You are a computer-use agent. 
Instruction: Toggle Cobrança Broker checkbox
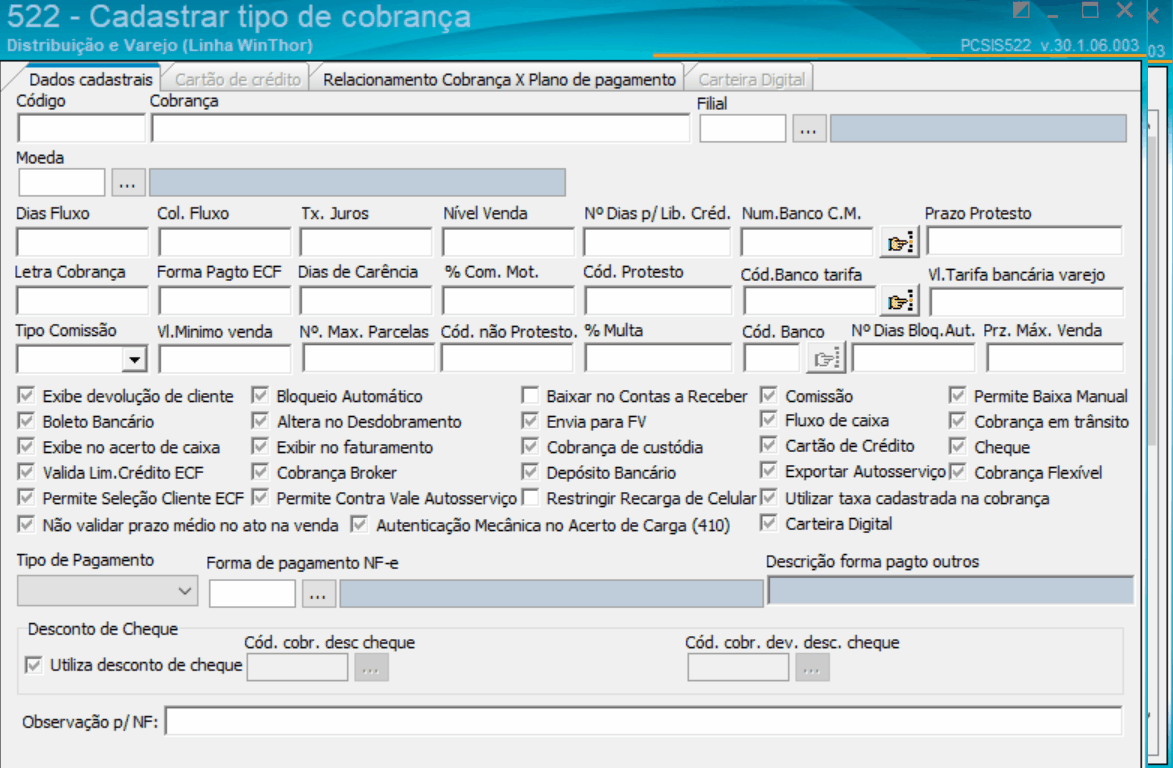pos(260,472)
